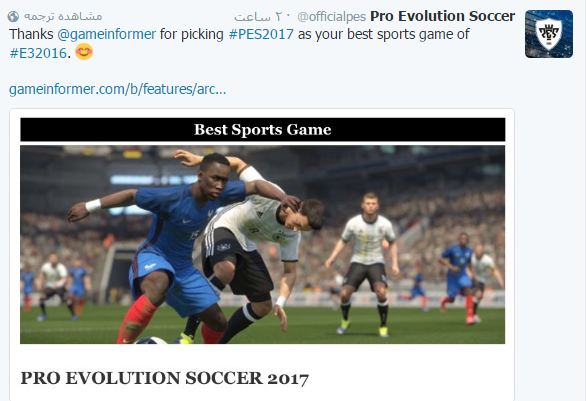Open the PES shield profile avatar
The image size is (586, 401).
pyautogui.click(x=549, y=34)
